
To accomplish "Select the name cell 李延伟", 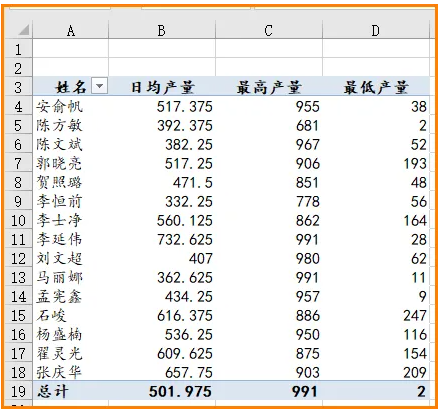I will (71, 239).
